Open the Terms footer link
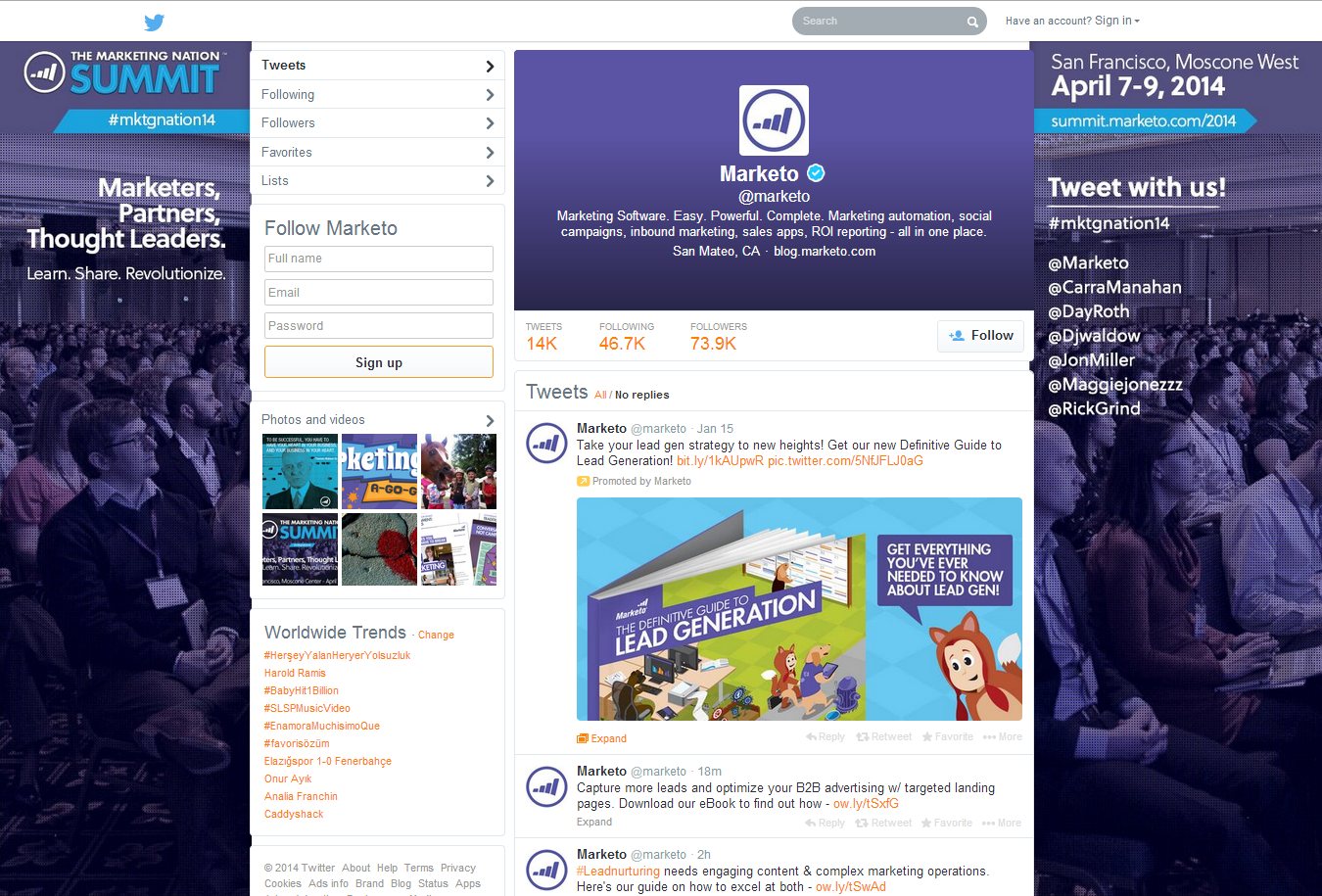 point(419,869)
